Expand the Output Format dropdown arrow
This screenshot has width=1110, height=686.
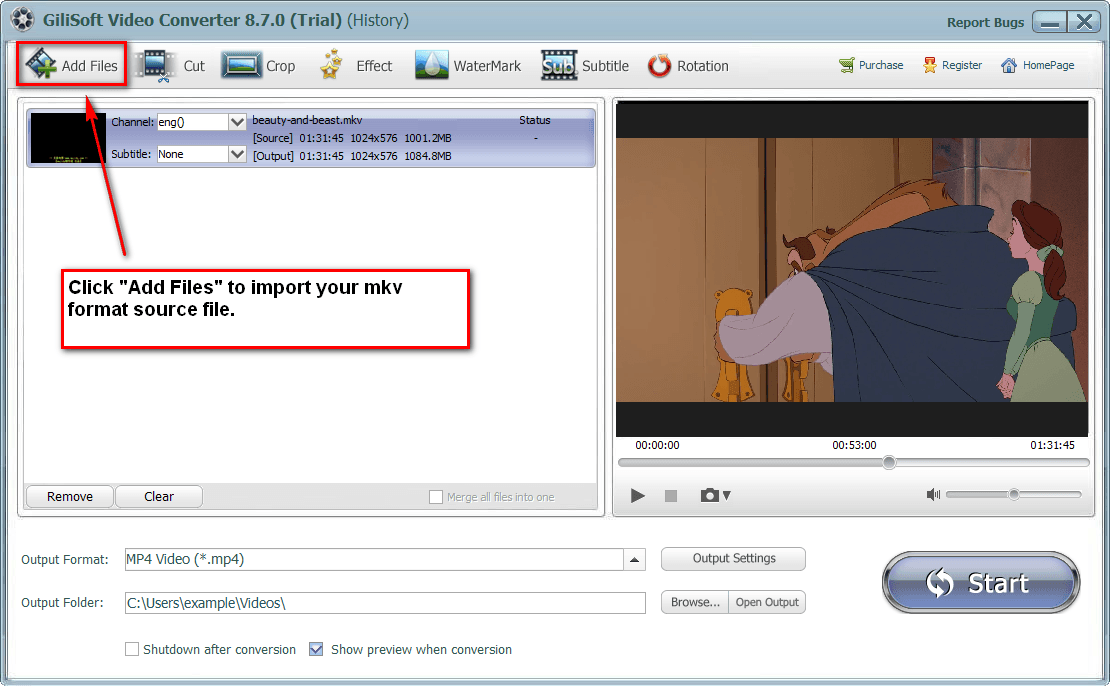click(x=634, y=559)
